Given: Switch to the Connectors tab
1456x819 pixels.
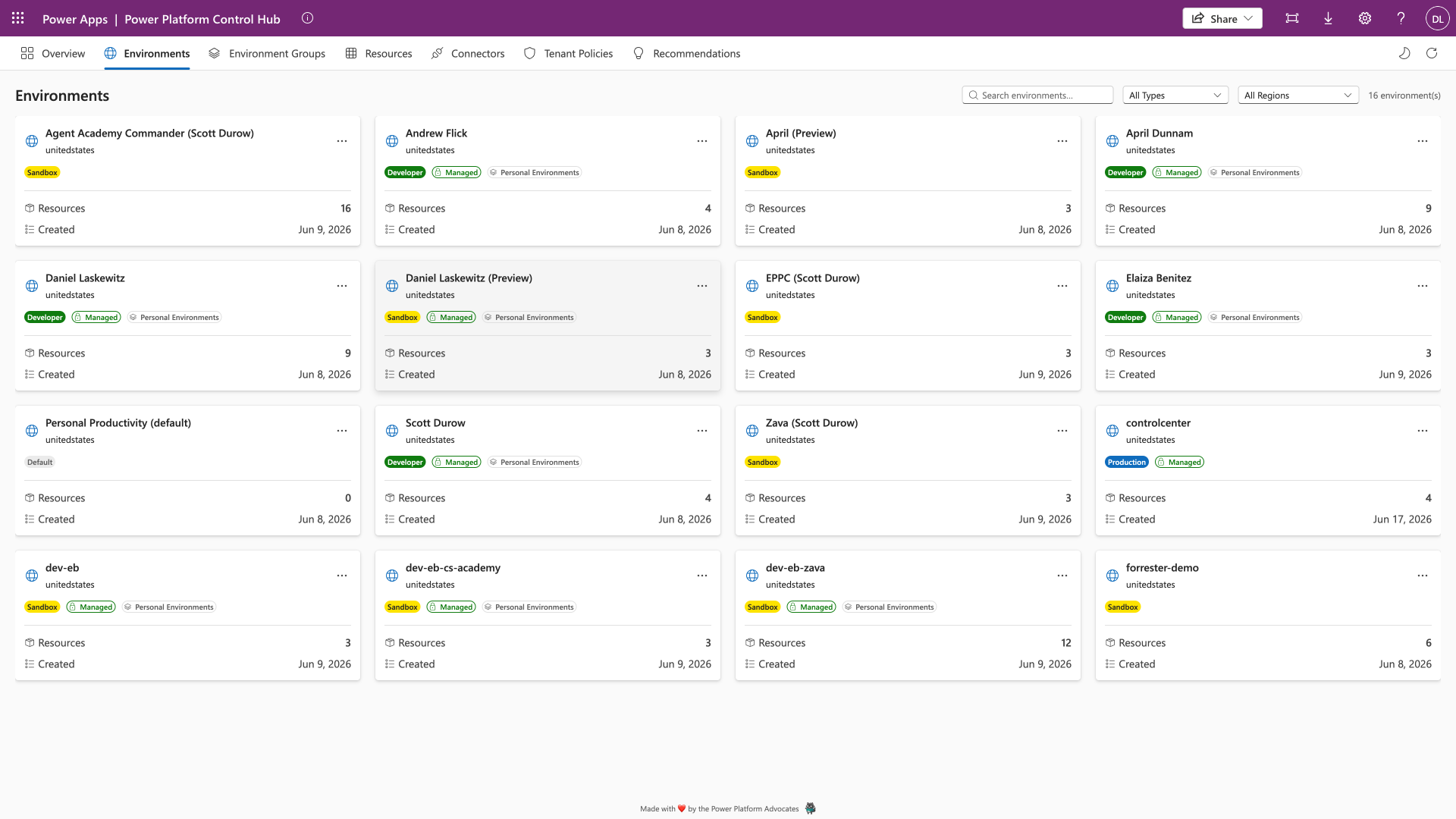Looking at the screenshot, I should coord(468,53).
